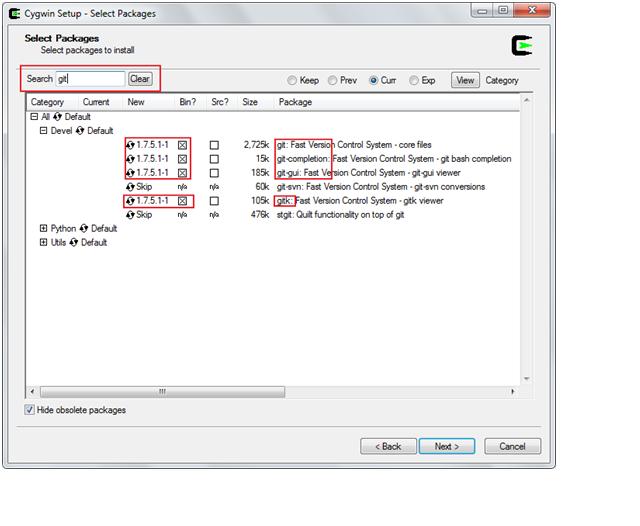Clear the search field with the Clear button
Image resolution: width=640 pixels, height=526 pixels.
(x=140, y=79)
